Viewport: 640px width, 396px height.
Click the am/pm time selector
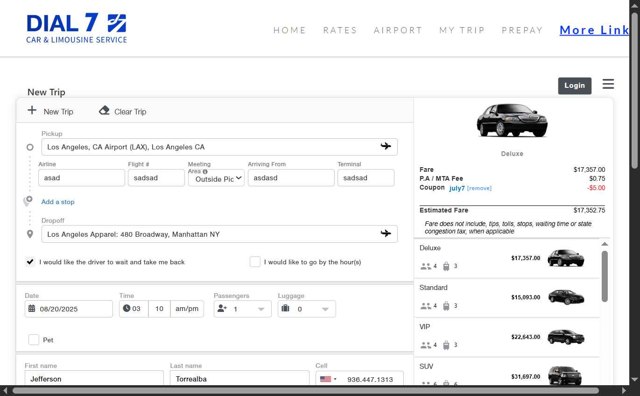click(x=187, y=309)
